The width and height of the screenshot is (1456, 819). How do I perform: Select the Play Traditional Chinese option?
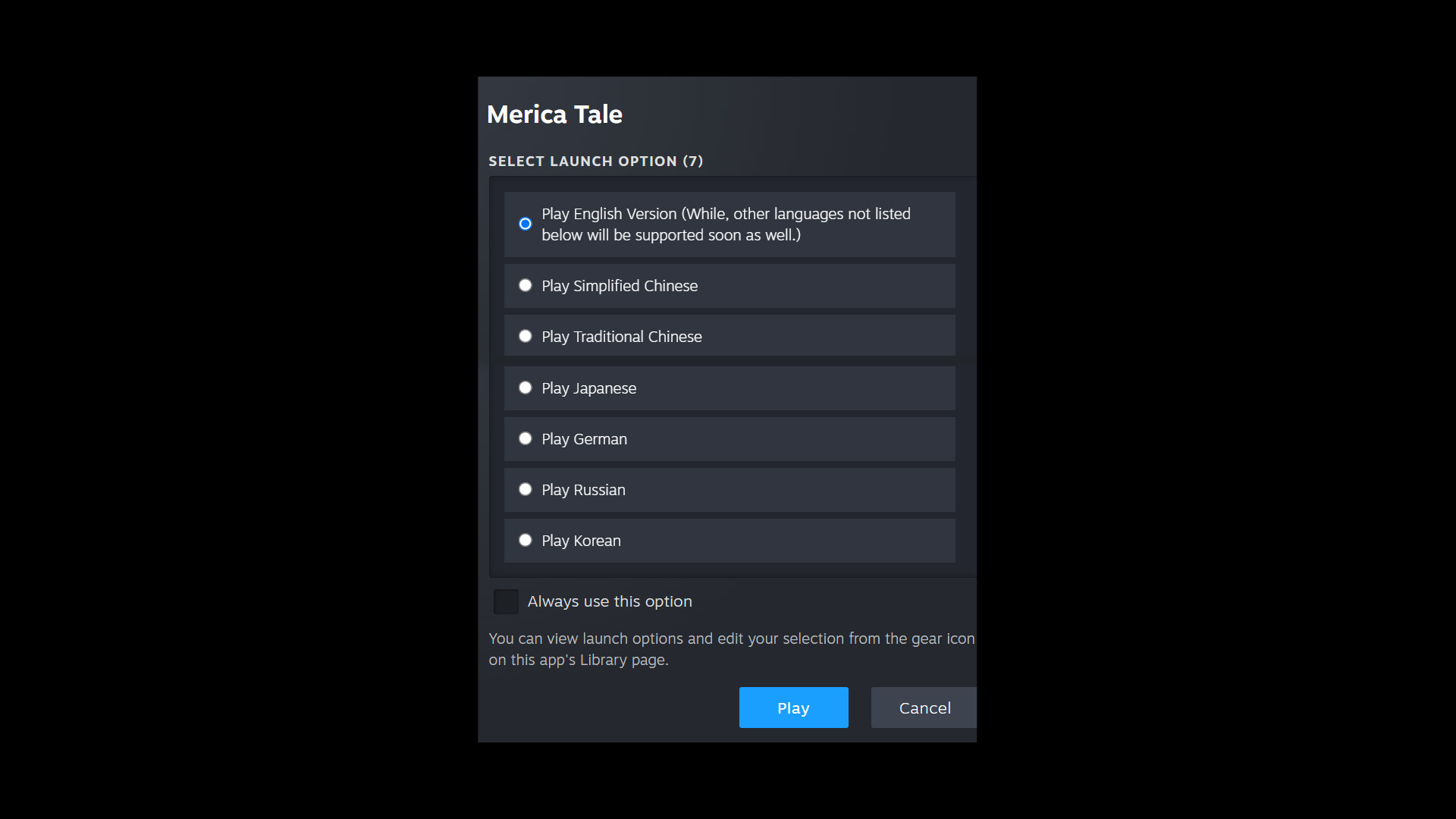525,336
